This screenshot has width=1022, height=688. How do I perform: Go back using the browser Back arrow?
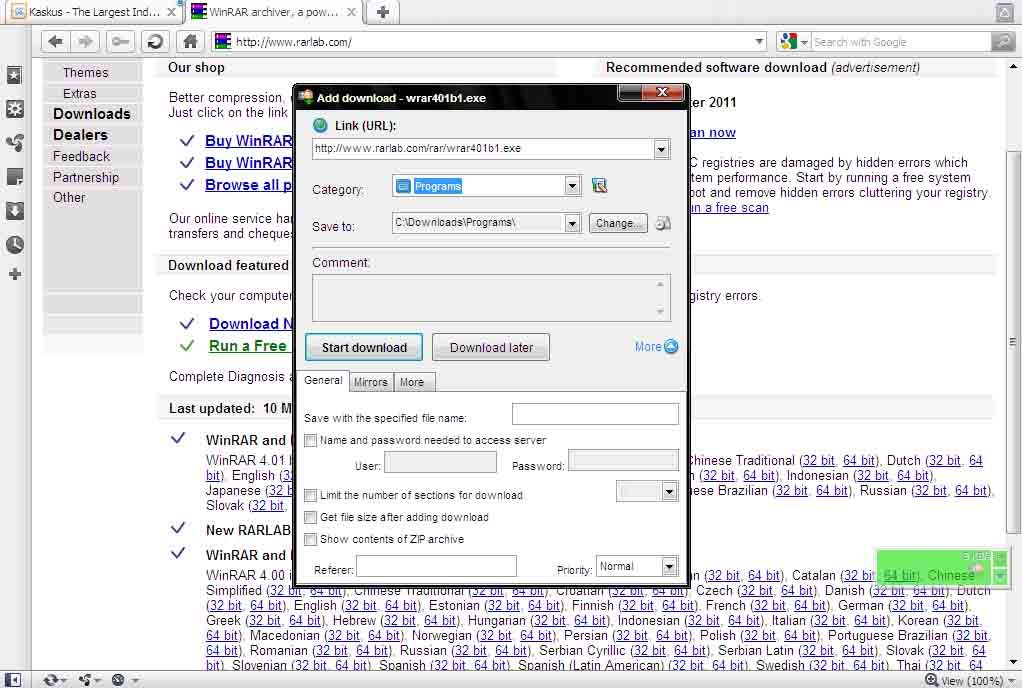pos(55,42)
